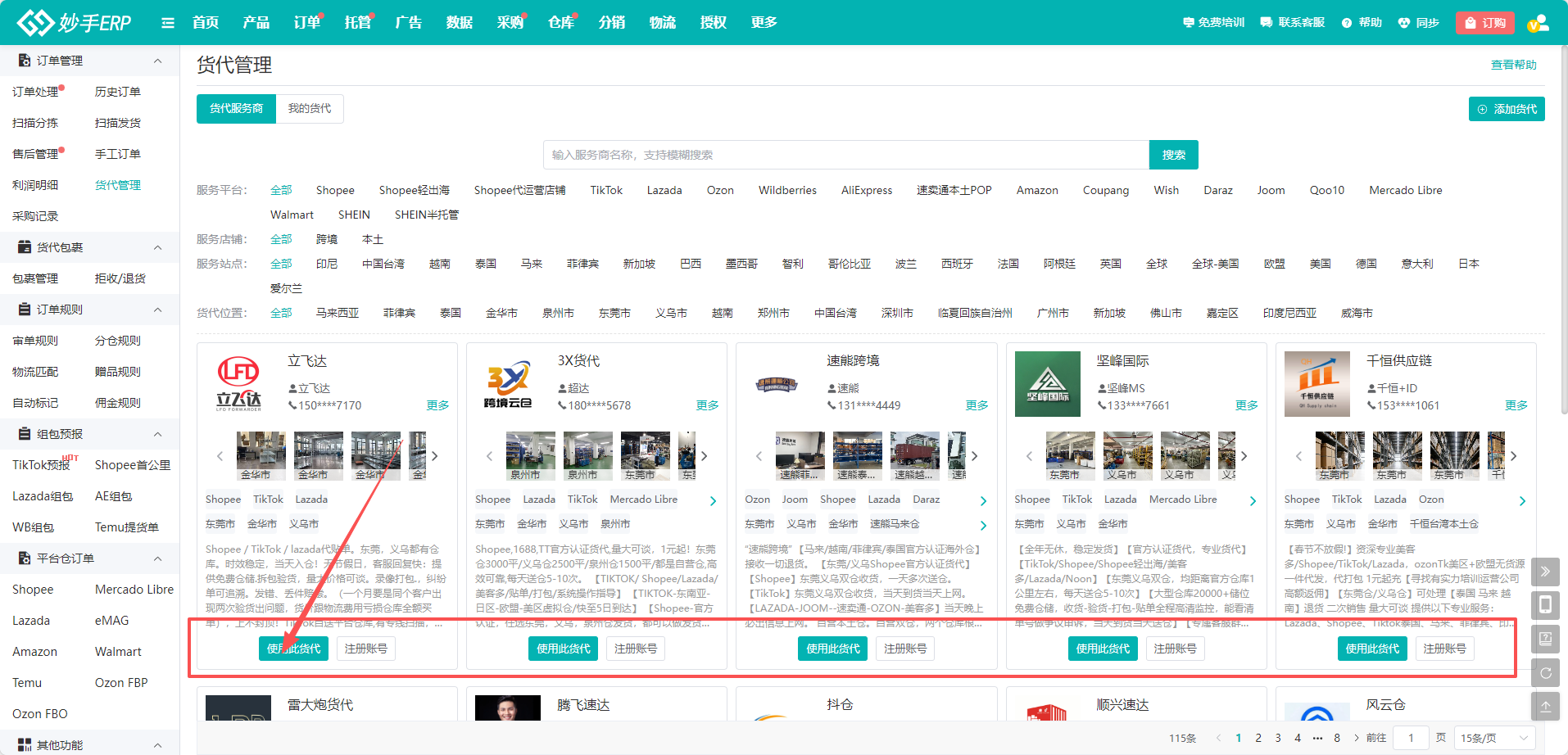1568x755 pixels.
Task: Show next images in 立飞达 carousel
Action: pyautogui.click(x=435, y=456)
